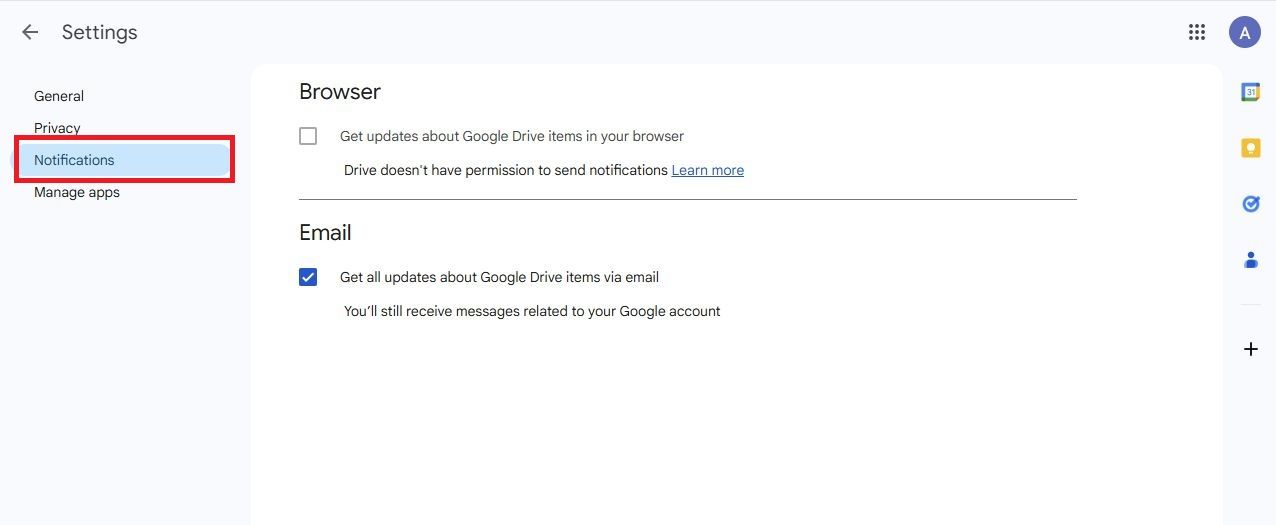1276x525 pixels.
Task: Click the Email section heading
Action: [x=325, y=232]
